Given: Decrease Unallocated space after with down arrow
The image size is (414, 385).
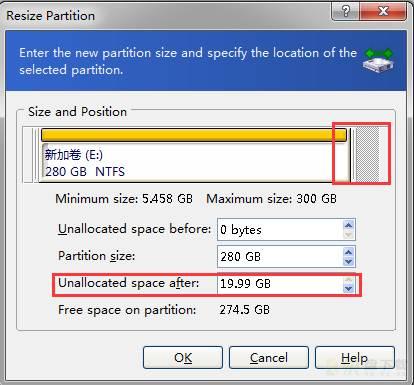Looking at the screenshot, I should click(x=348, y=289).
